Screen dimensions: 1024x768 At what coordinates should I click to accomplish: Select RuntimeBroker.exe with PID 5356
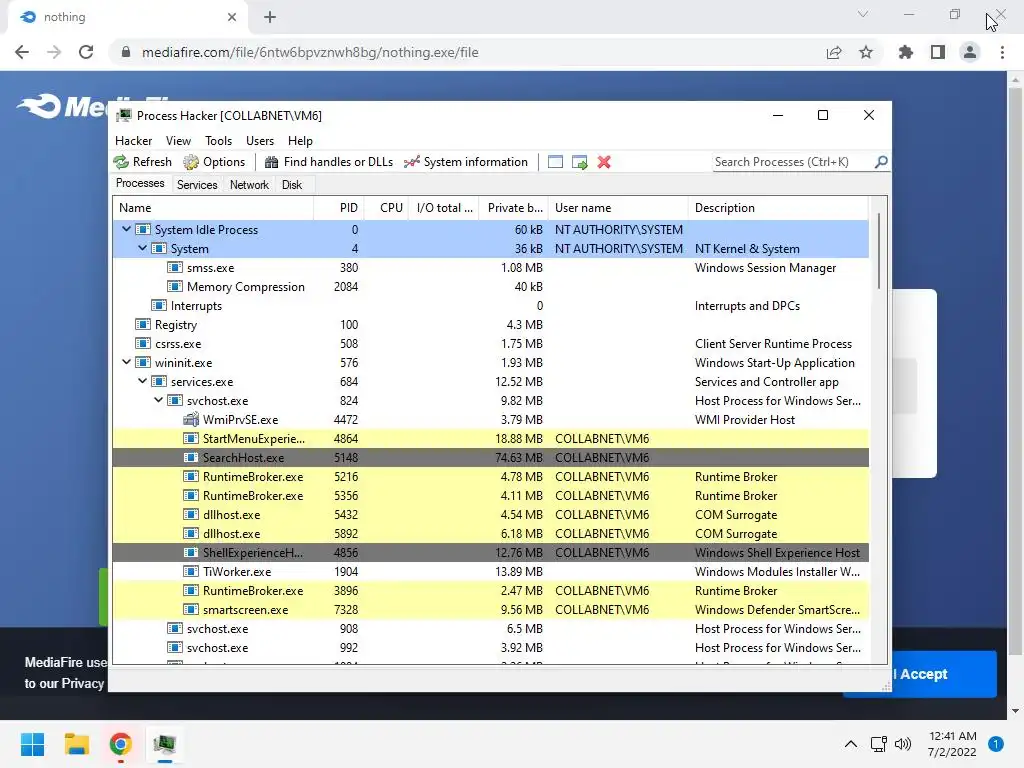coord(490,495)
